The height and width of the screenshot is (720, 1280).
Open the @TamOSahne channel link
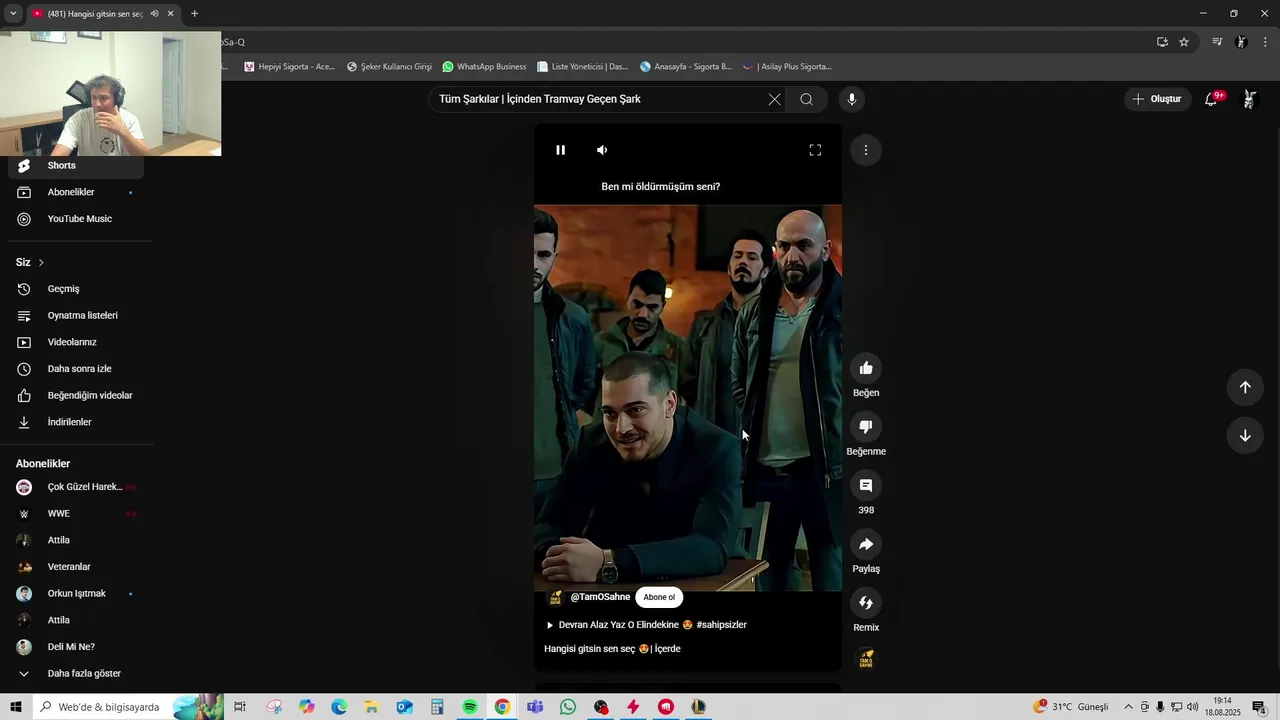pyautogui.click(x=600, y=597)
